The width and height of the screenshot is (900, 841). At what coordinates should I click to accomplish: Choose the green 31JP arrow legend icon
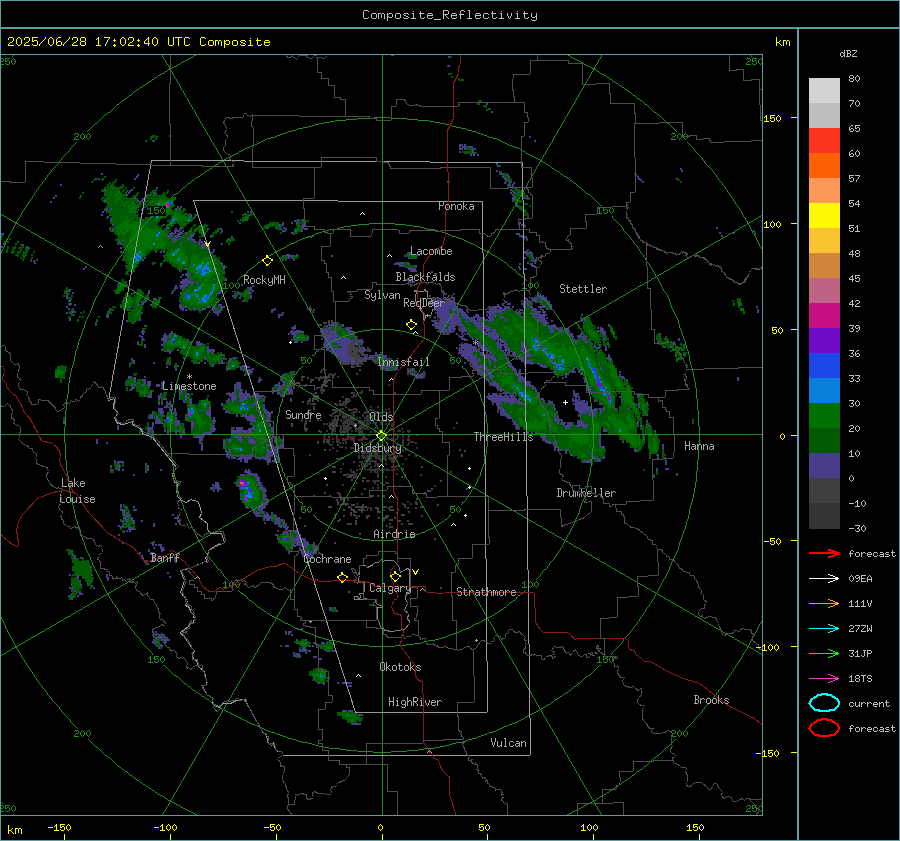pos(824,653)
